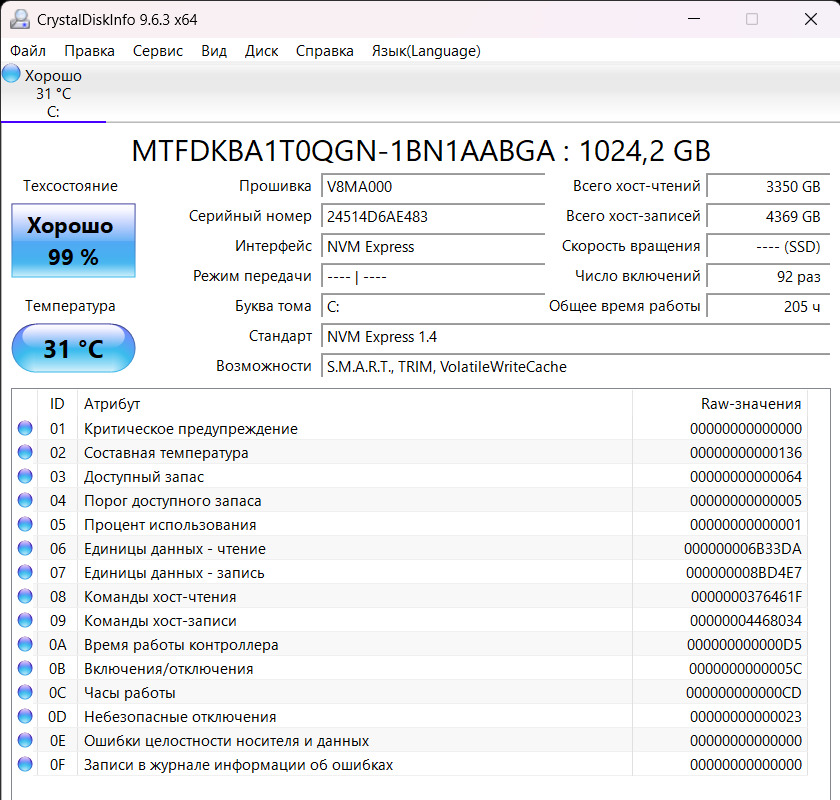Select the Небезопасные отключения row

[410, 716]
